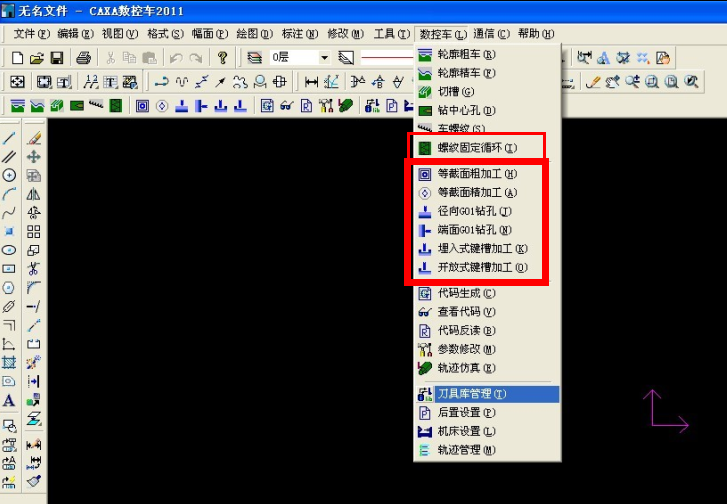The image size is (727, 504).
Task: Select the Polygon drawing tool
Action: tap(9, 287)
